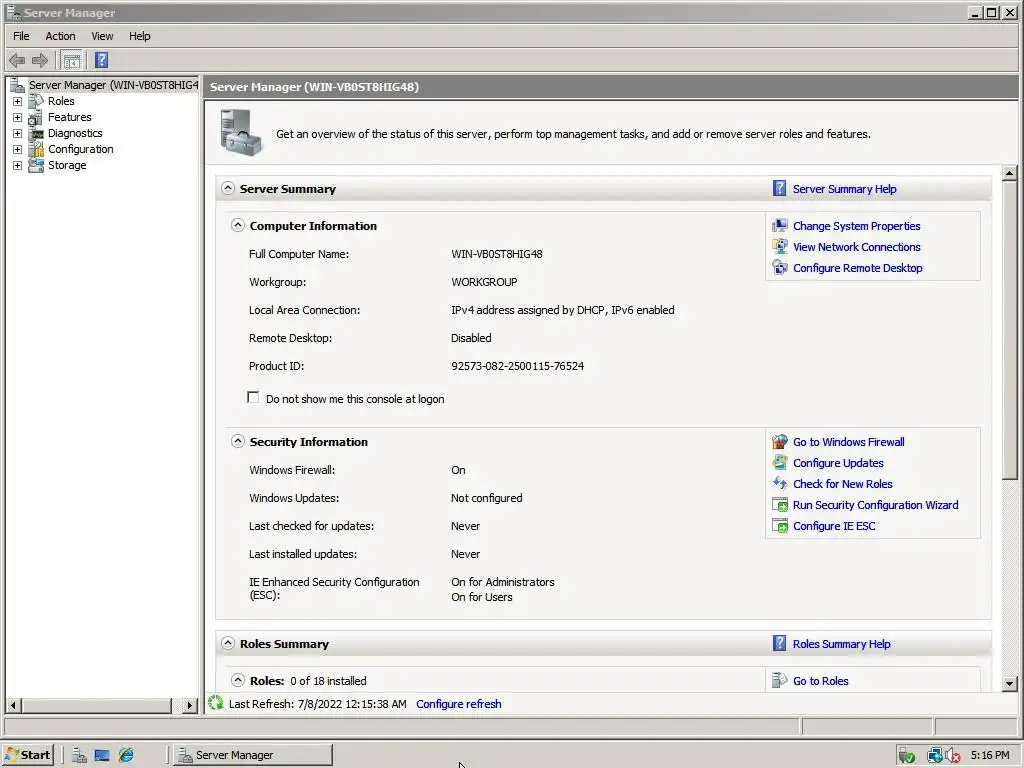This screenshot has width=1024, height=768.
Task: Open the Change System Properties link
Action: point(856,226)
